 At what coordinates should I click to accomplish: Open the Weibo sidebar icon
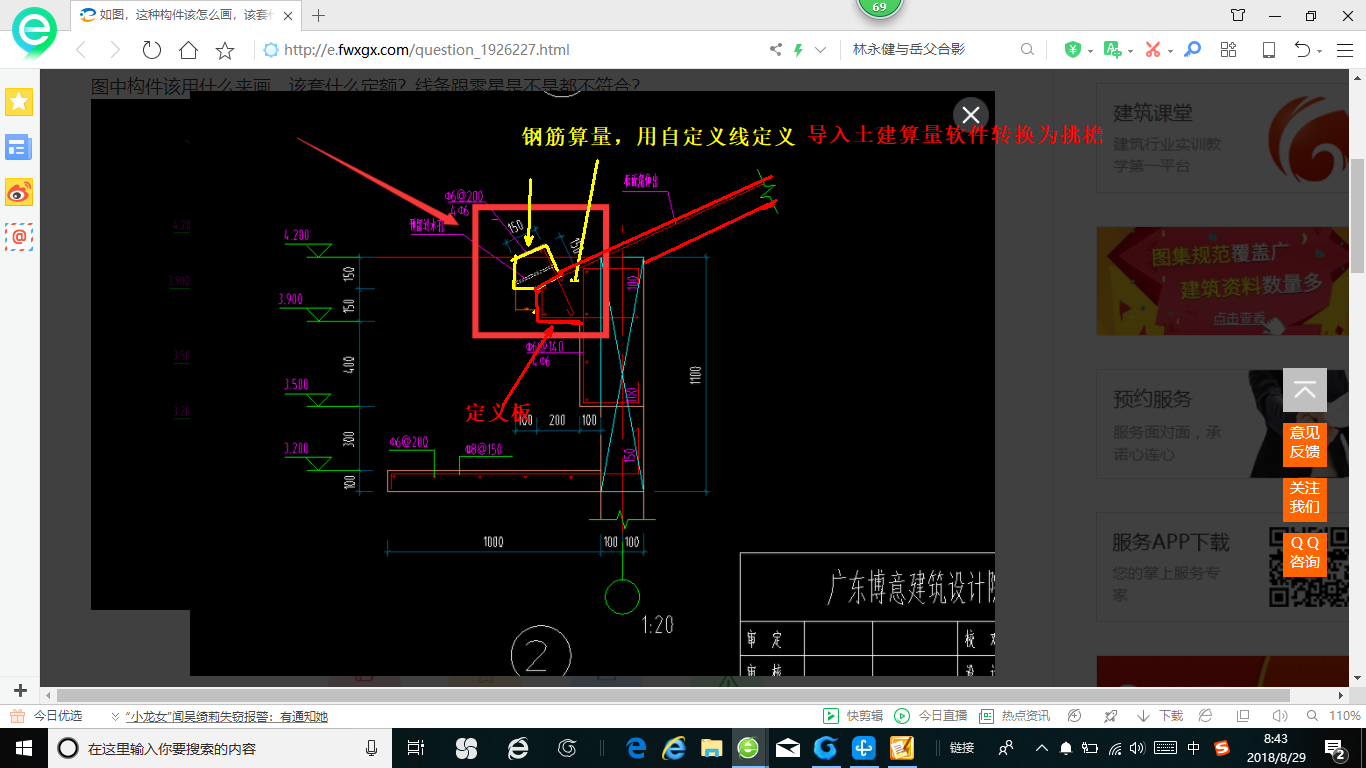click(19, 192)
